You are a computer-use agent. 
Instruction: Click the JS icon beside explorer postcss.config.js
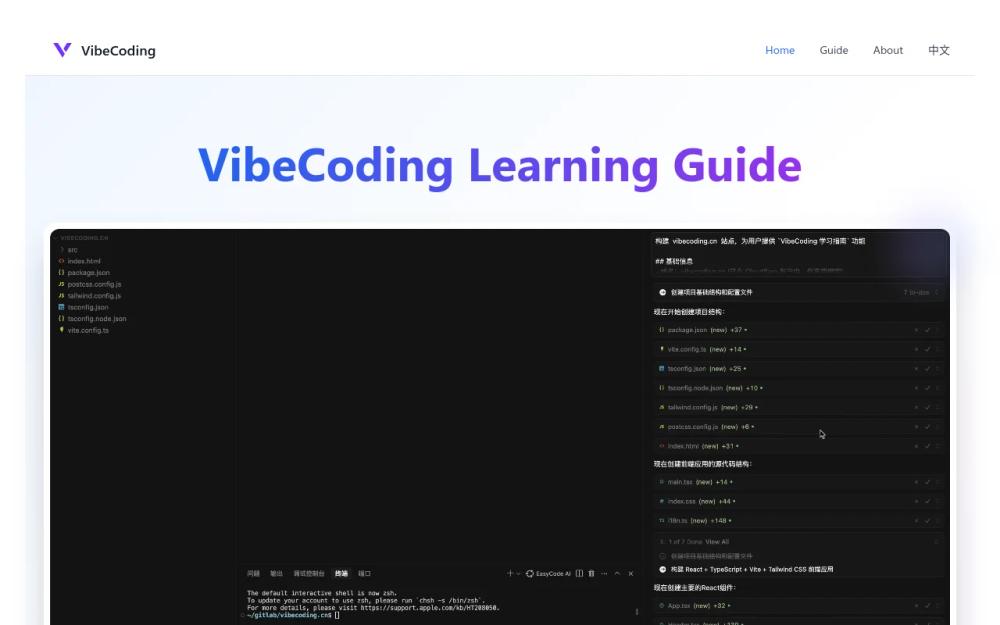click(61, 284)
